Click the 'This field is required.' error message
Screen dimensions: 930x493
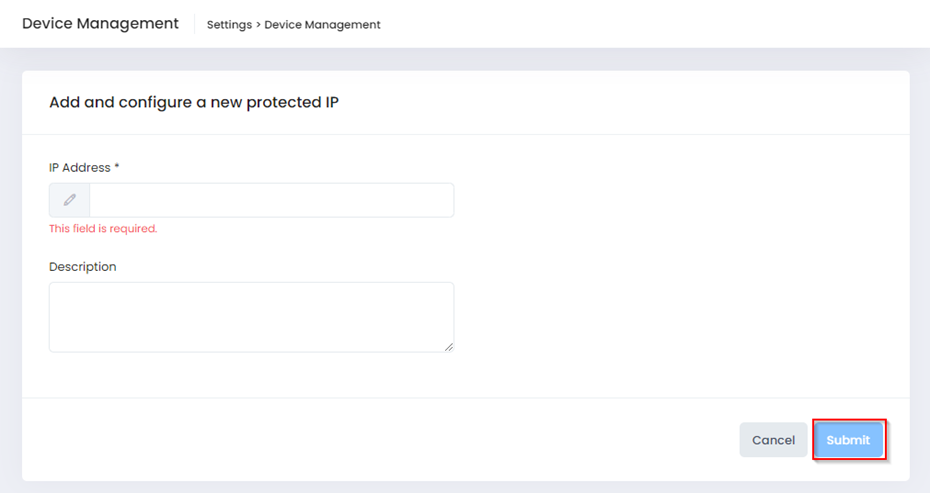103,229
